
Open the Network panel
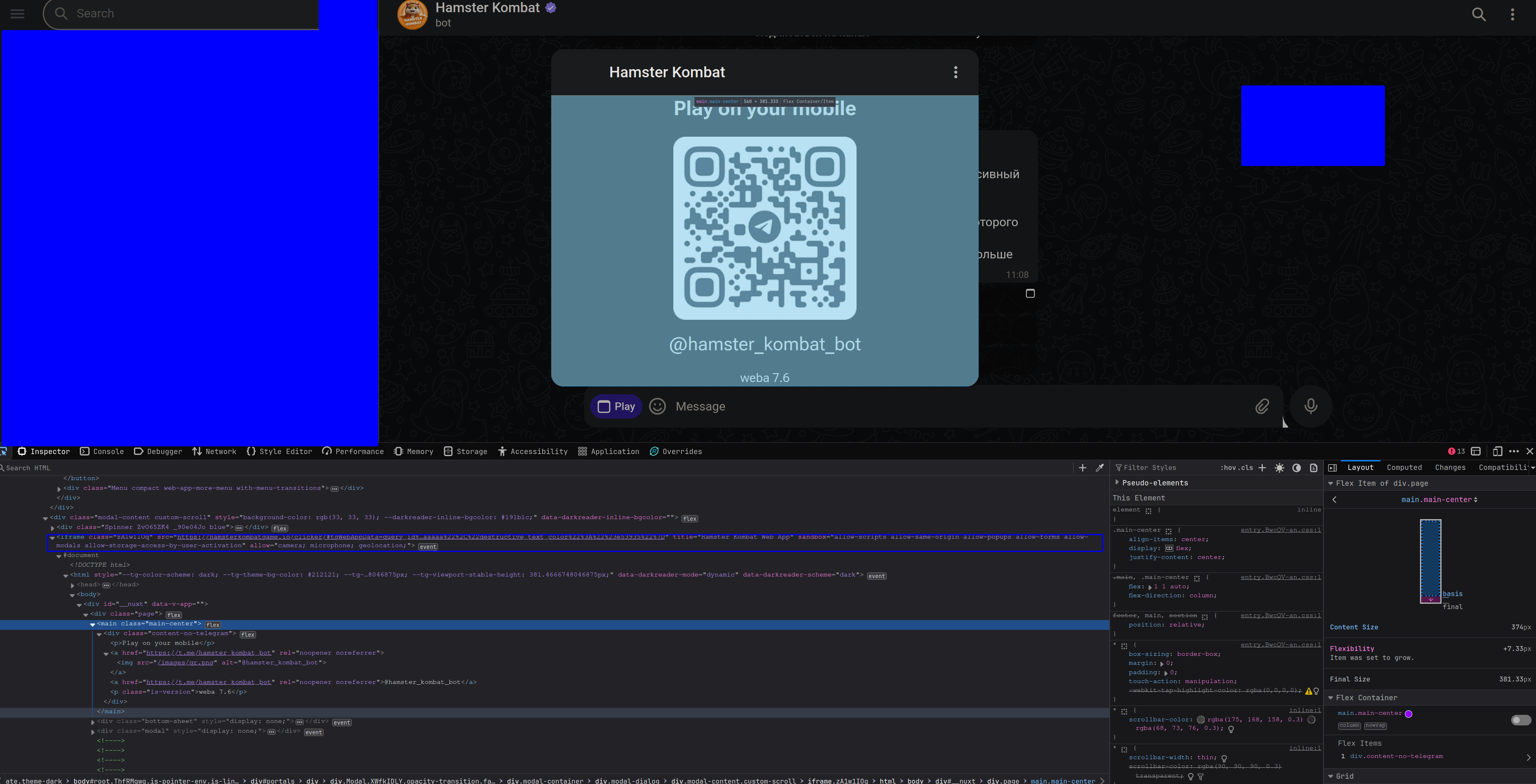(214, 451)
